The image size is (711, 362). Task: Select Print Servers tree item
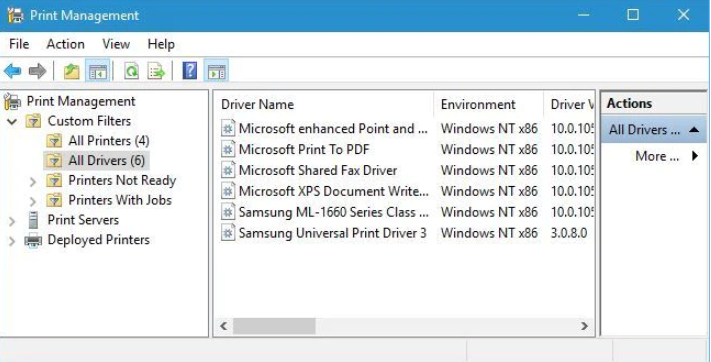tap(83, 220)
